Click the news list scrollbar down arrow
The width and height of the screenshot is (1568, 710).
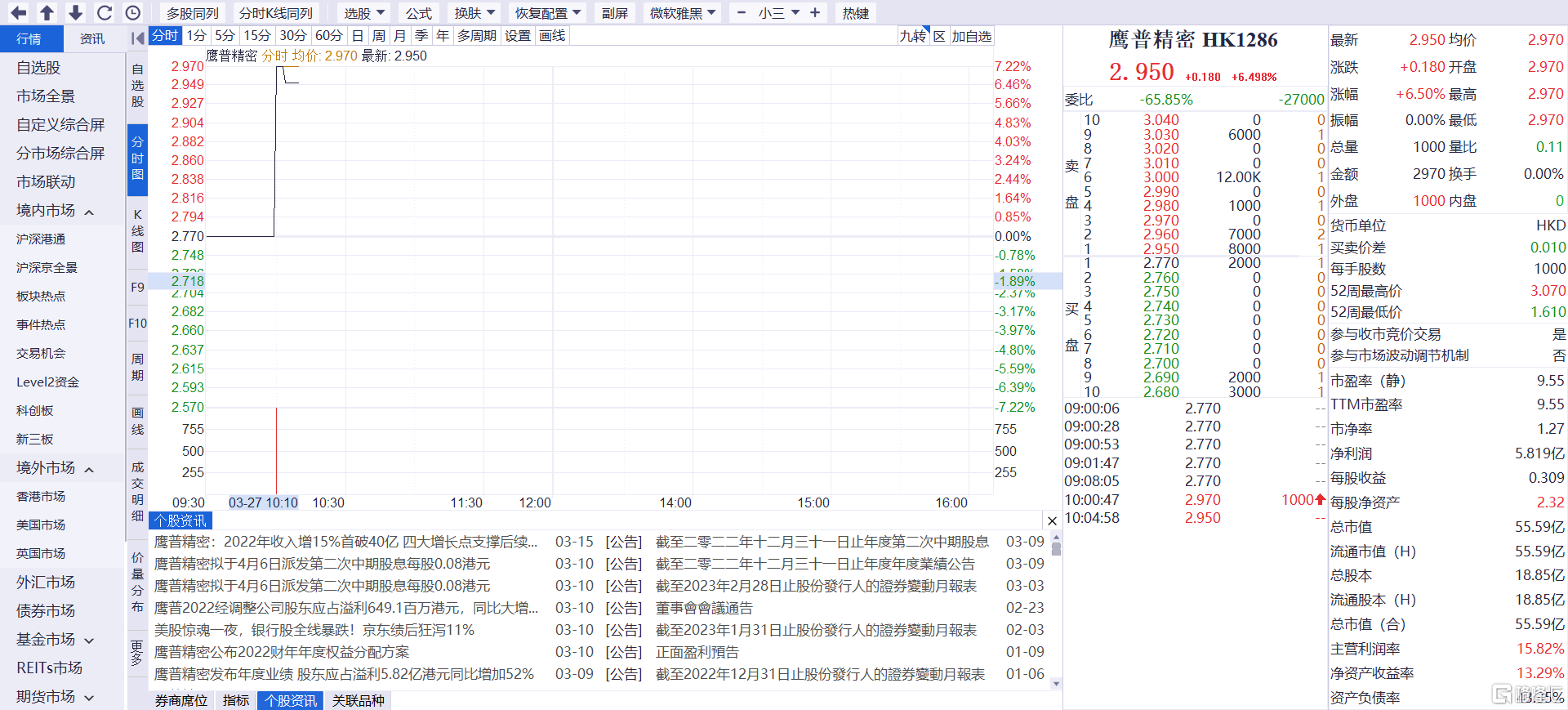tap(1056, 684)
